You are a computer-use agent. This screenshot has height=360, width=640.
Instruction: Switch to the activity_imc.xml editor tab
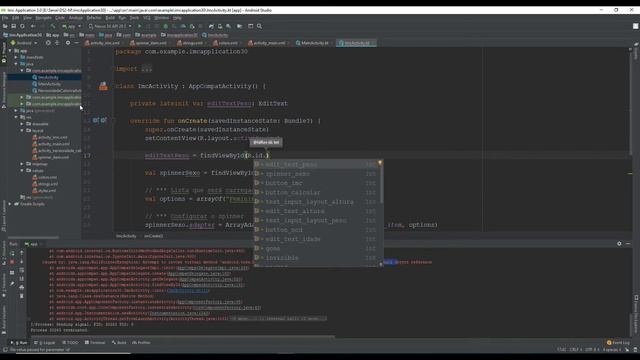click(104, 43)
